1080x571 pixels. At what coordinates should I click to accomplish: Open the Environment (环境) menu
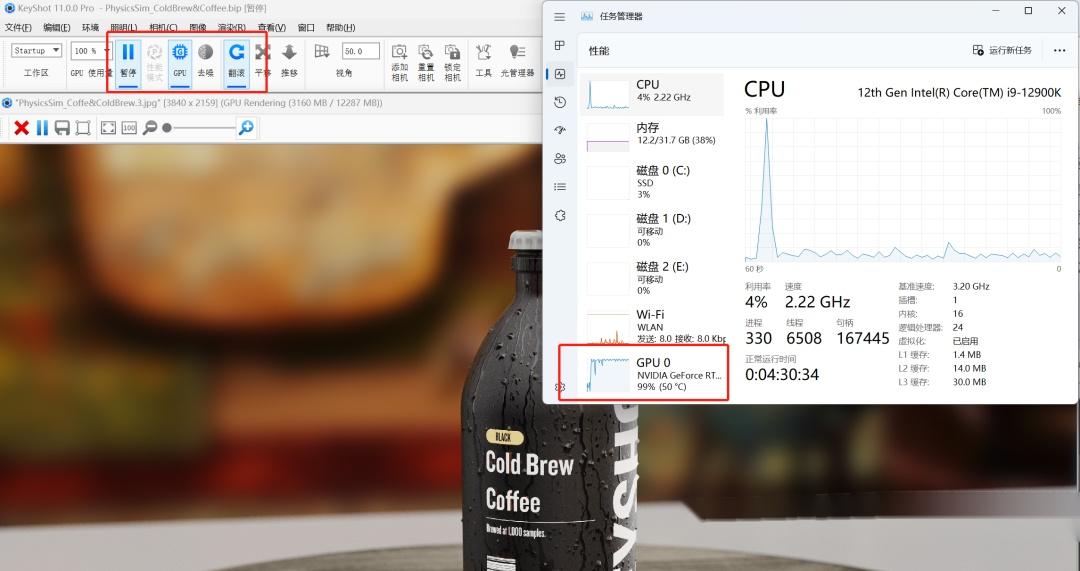pos(90,28)
